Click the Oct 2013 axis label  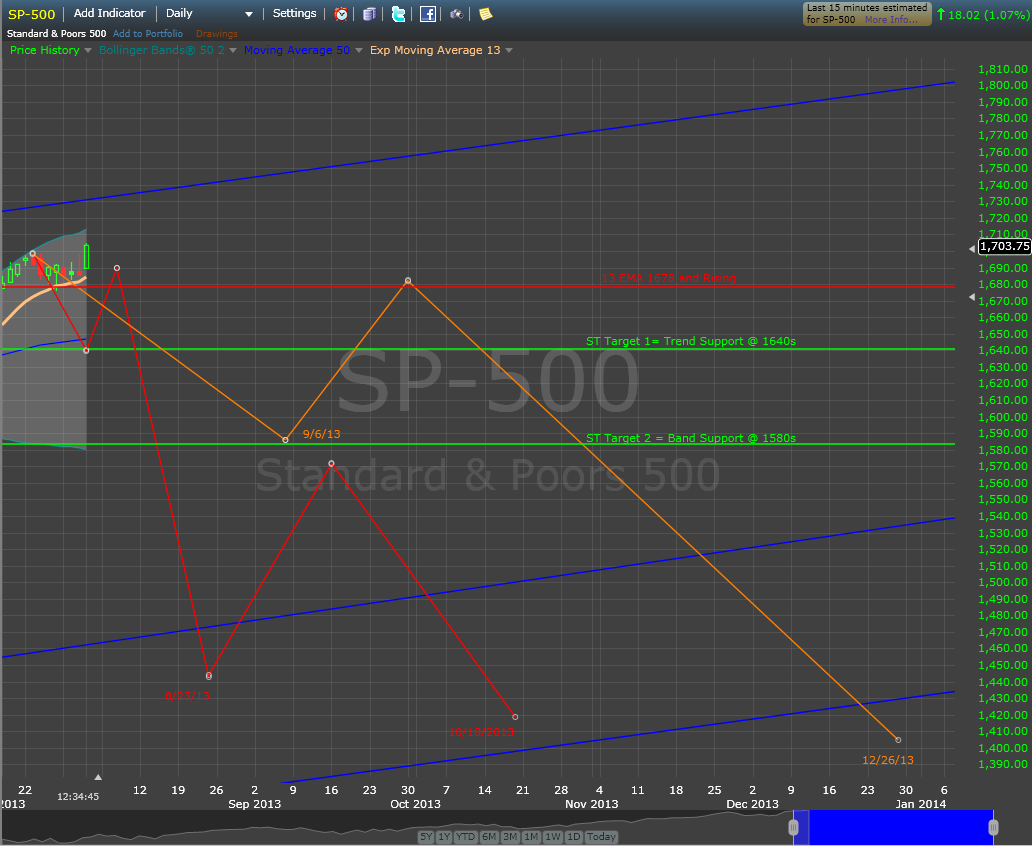click(415, 804)
